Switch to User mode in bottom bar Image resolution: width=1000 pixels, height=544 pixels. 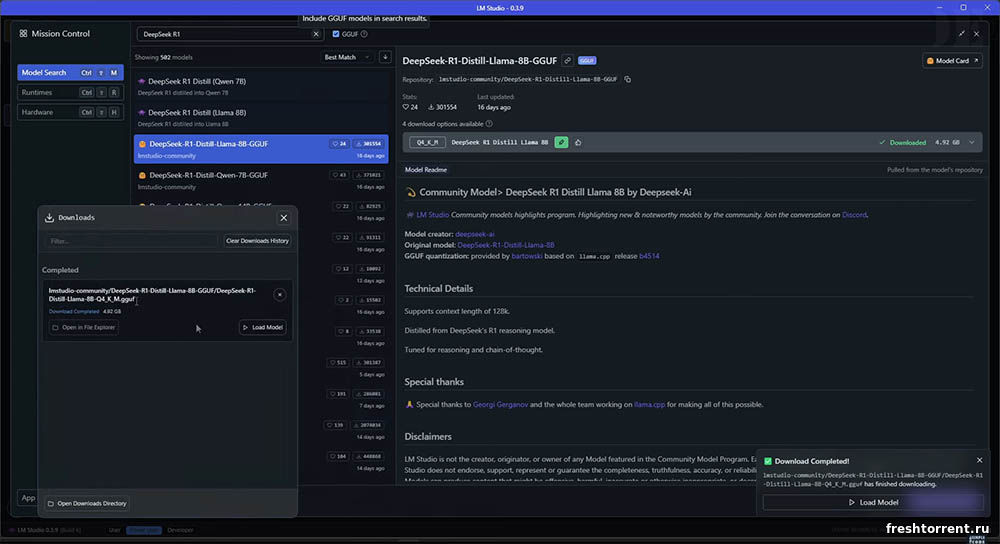click(x=114, y=530)
